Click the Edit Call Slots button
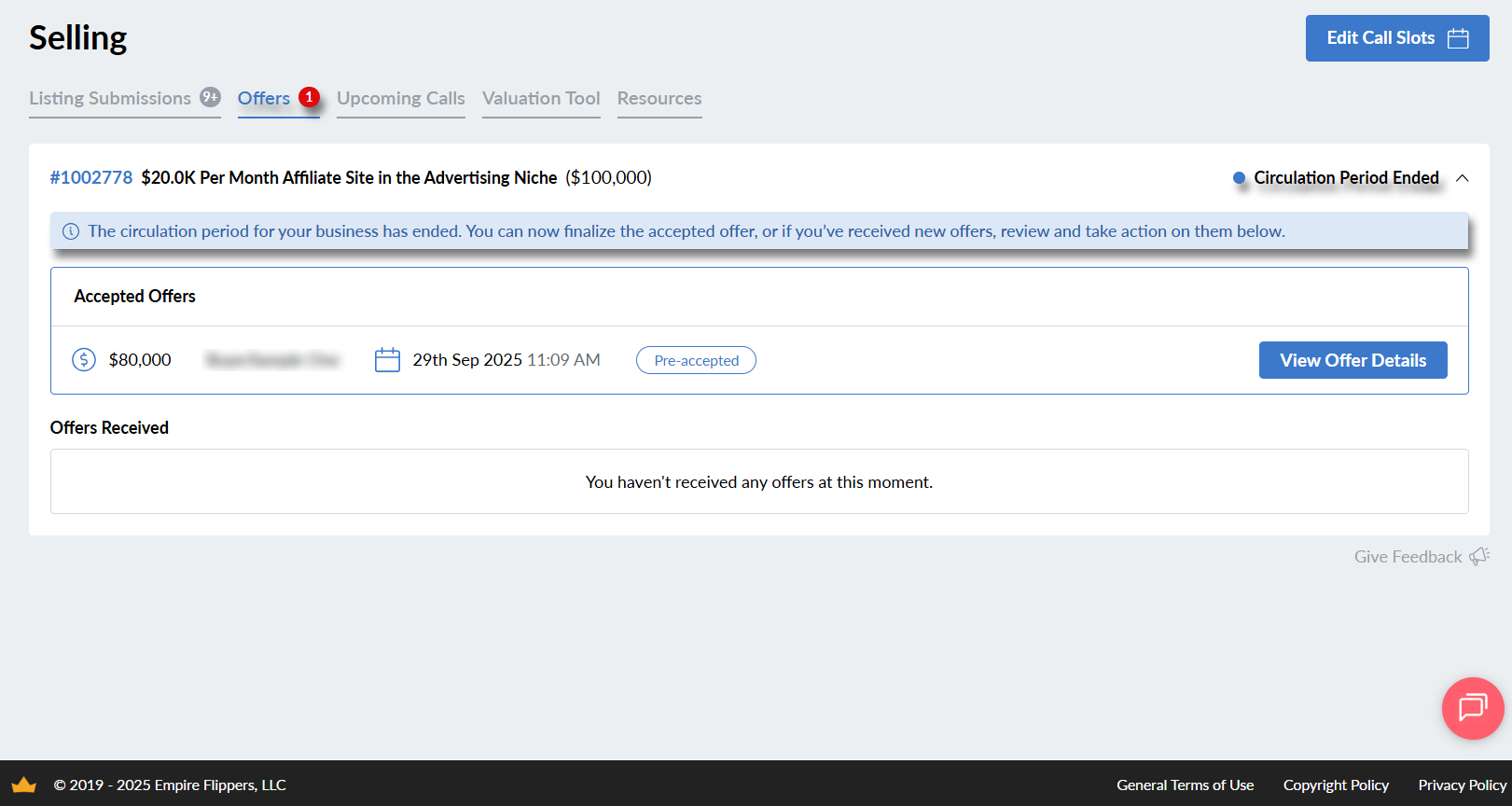The width and height of the screenshot is (1512, 806). [1380, 38]
